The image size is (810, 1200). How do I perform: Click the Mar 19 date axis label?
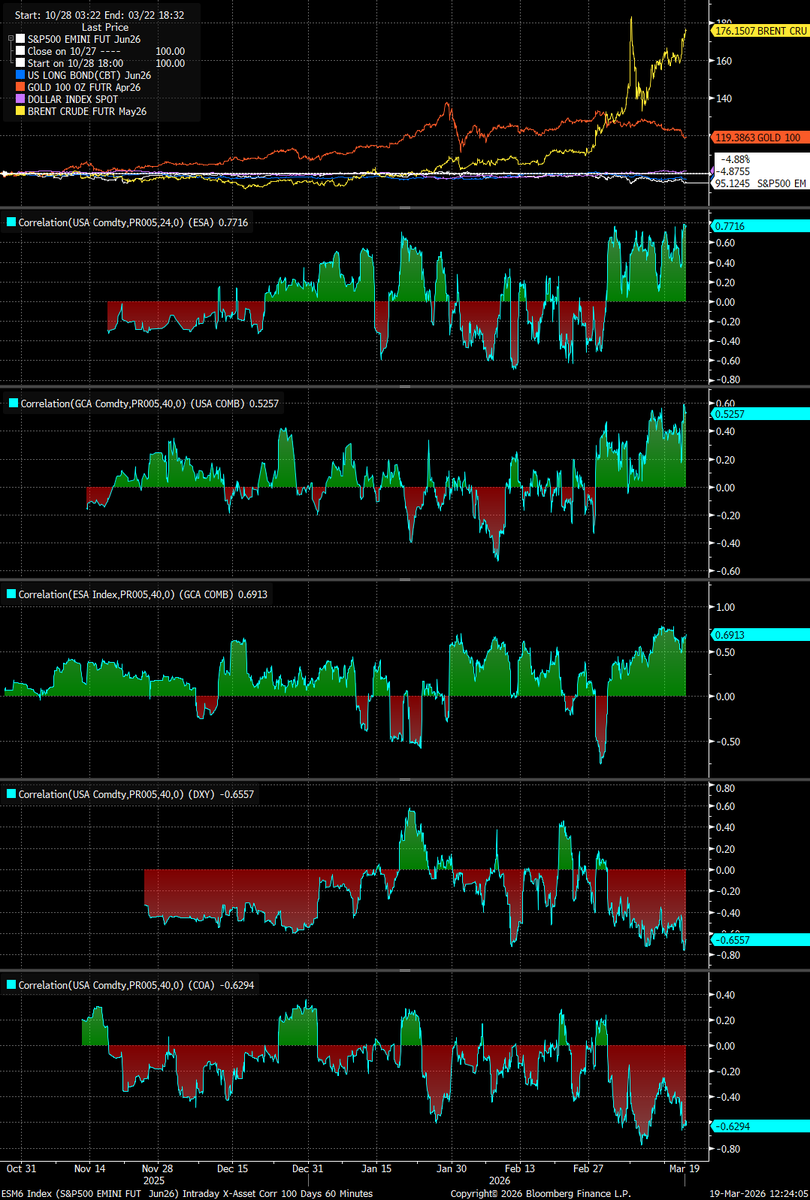coord(682,1167)
